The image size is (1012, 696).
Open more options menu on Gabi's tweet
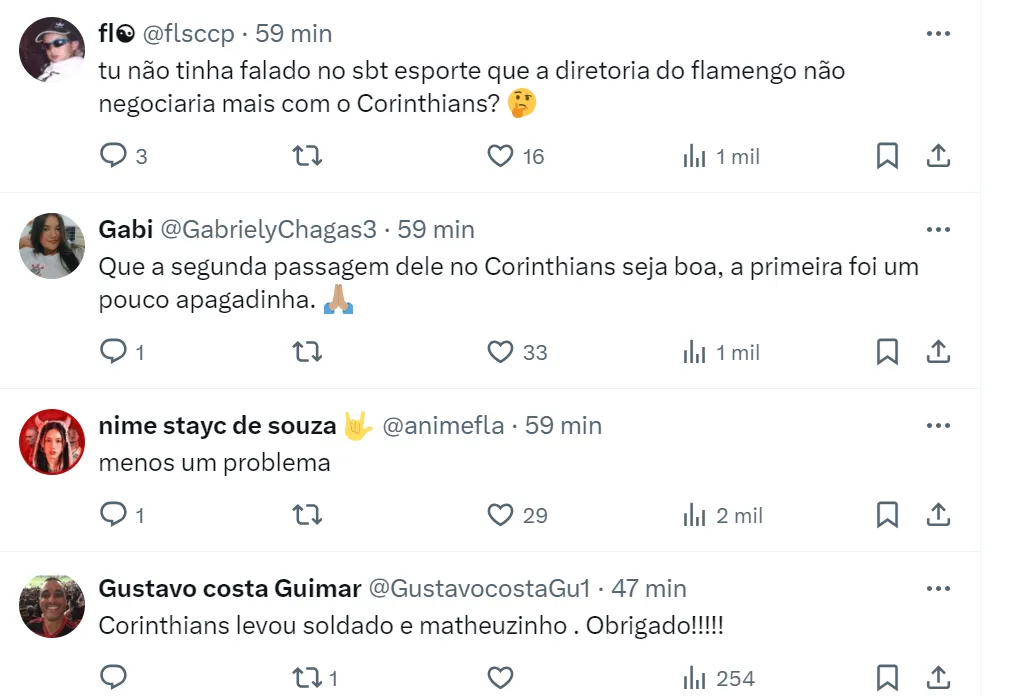click(x=937, y=230)
